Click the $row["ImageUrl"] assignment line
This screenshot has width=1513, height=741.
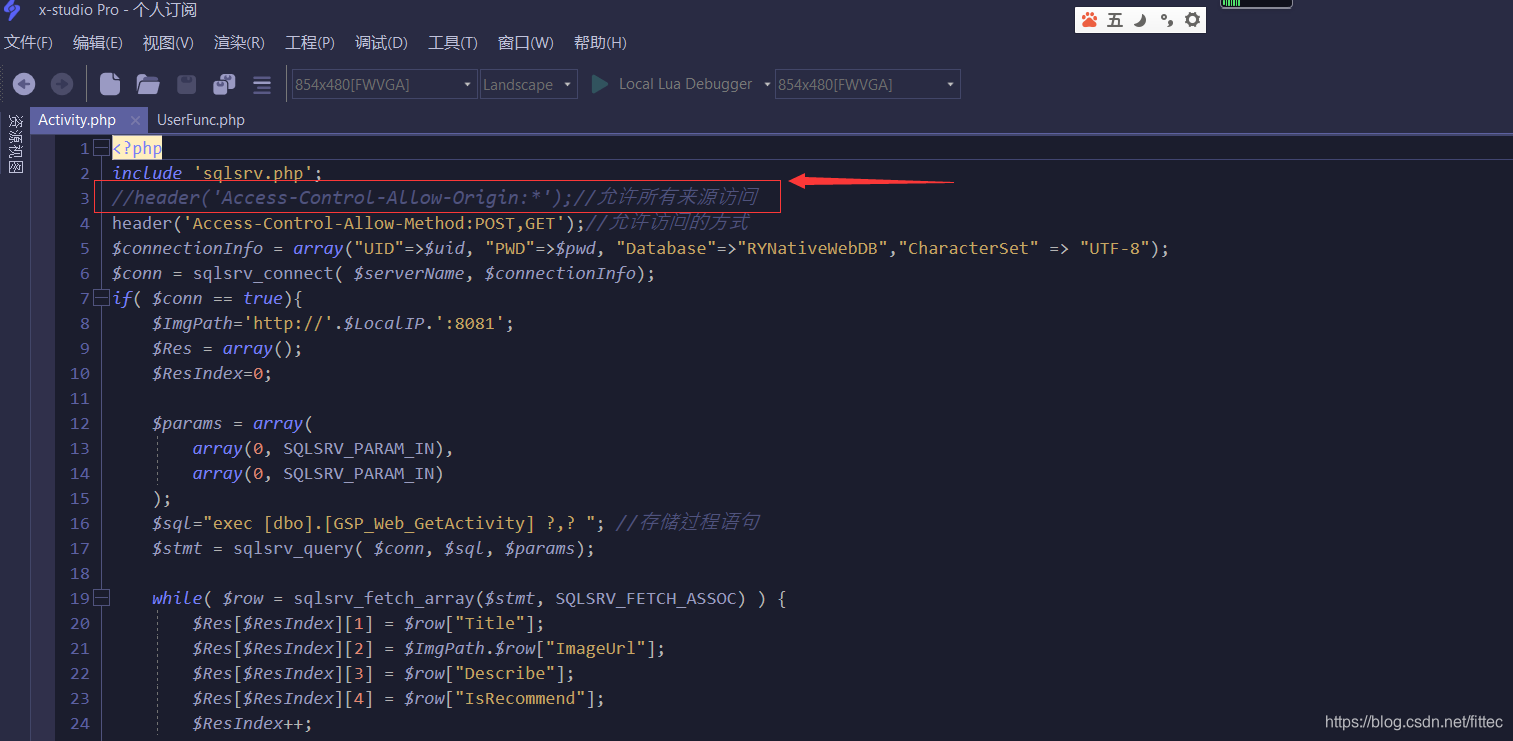428,648
